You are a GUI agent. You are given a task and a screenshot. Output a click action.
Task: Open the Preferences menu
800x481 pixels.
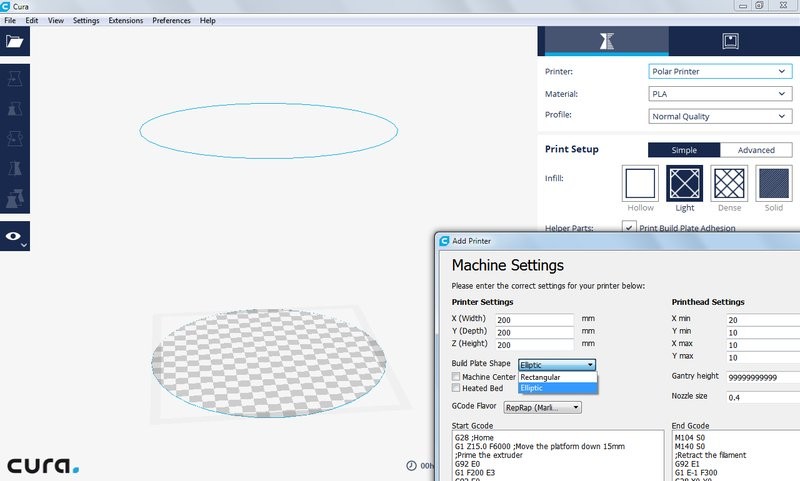[x=171, y=20]
